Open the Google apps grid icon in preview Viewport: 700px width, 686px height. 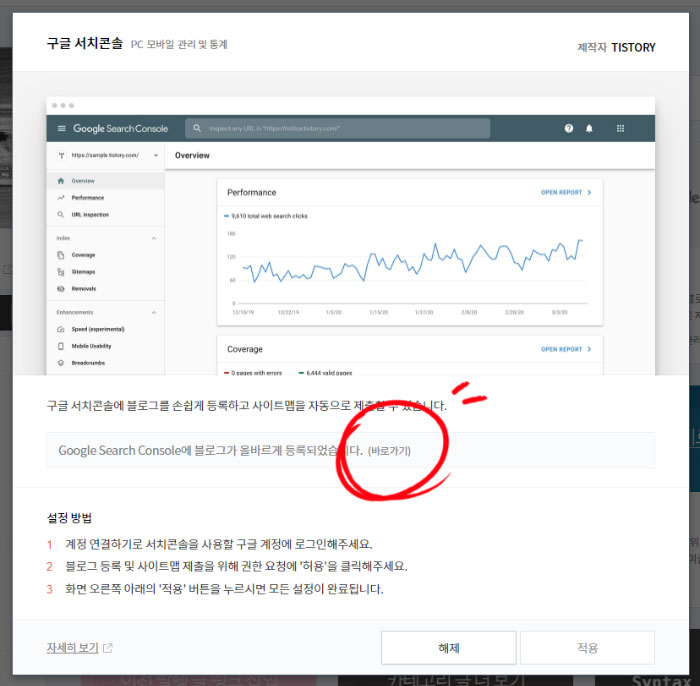[x=620, y=129]
